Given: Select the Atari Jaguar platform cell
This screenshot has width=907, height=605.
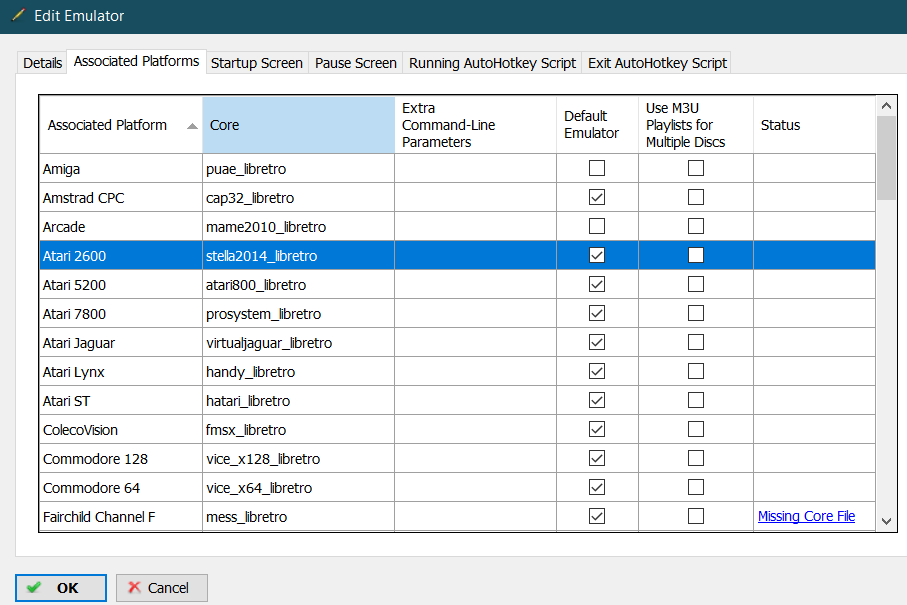Looking at the screenshot, I should tap(121, 342).
